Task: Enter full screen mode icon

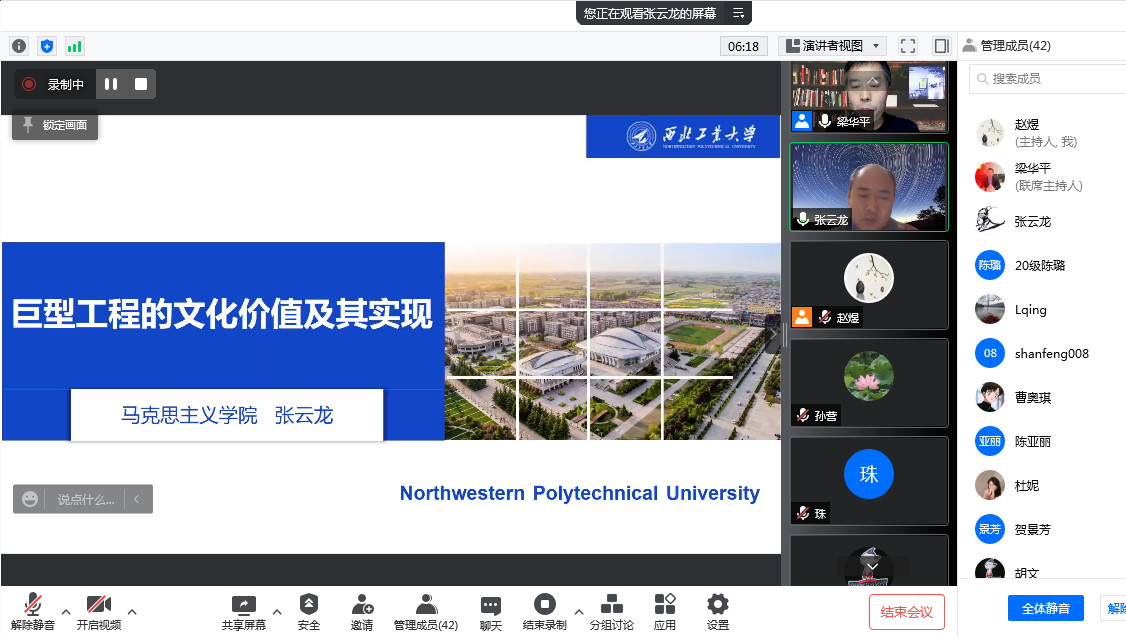Action: (908, 46)
